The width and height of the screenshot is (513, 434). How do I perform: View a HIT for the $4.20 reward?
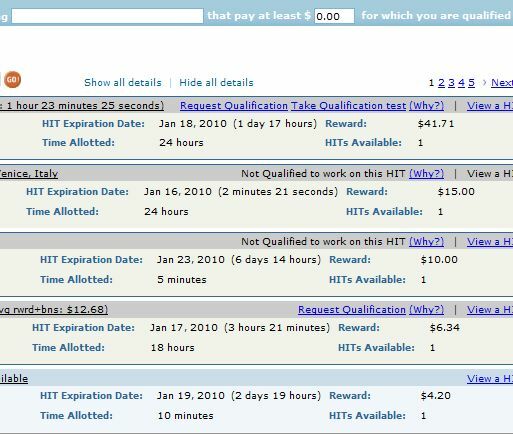click(x=490, y=379)
